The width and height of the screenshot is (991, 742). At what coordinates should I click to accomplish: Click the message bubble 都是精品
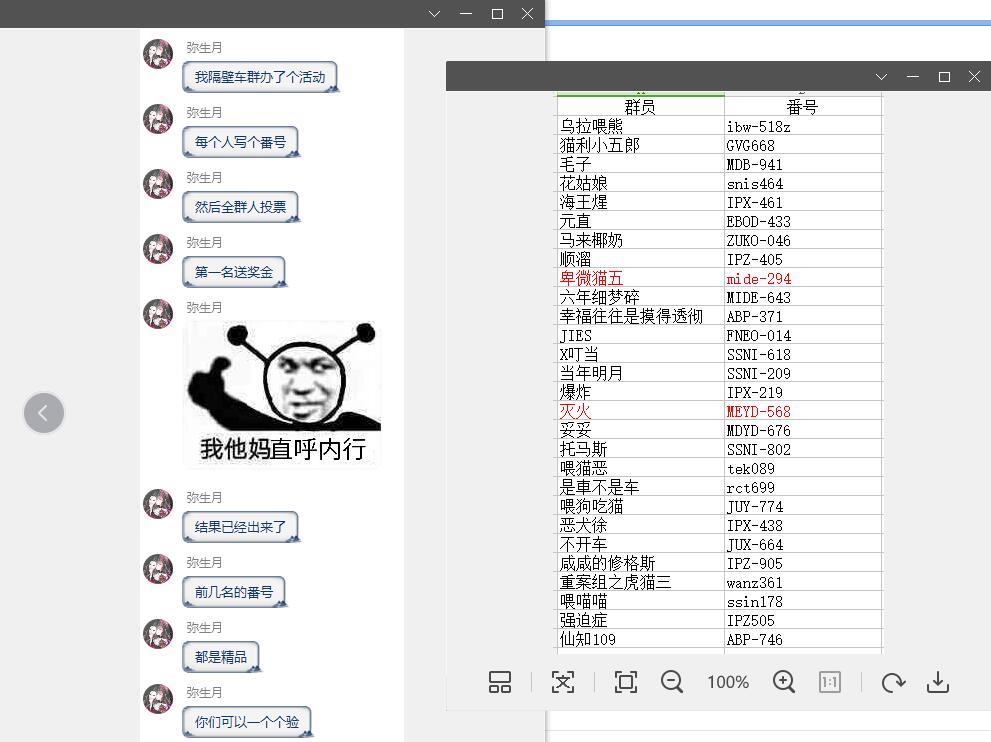point(221,657)
